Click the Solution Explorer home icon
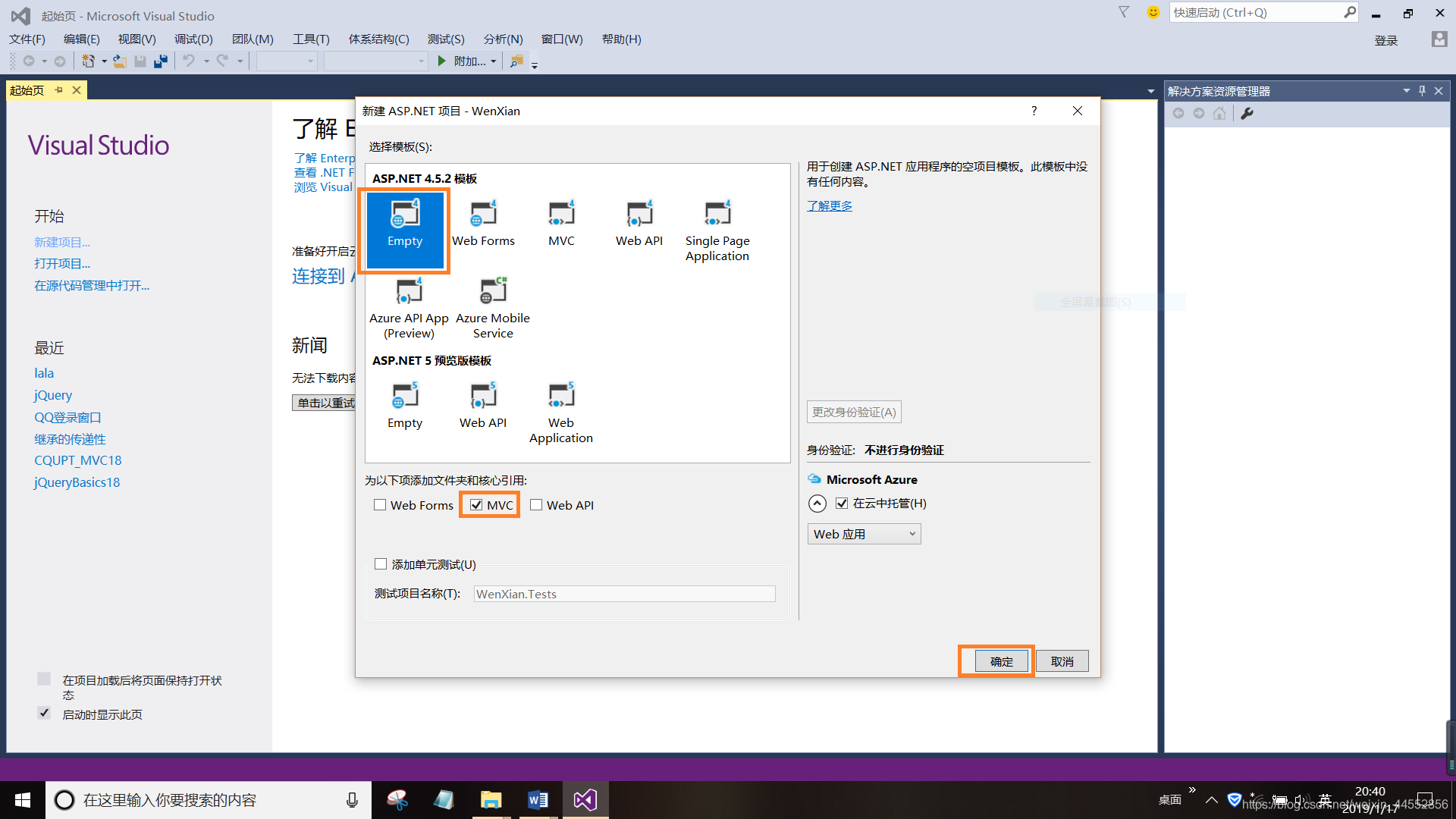Screen dimensions: 1456x819 coord(1219,113)
